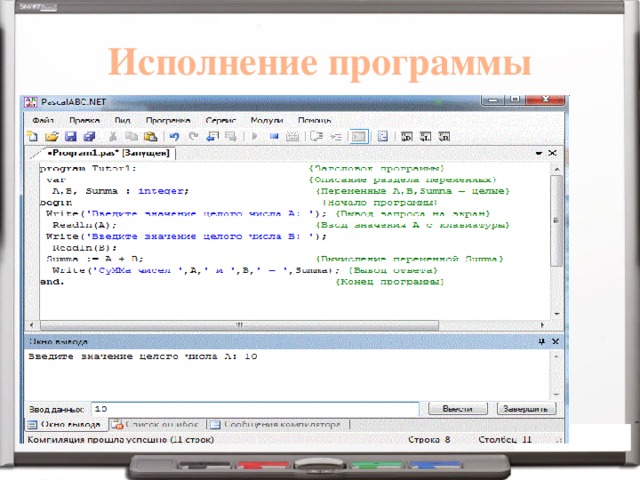Click the 'A,B, Summa : integer;' declaration line
The height and width of the screenshot is (480, 640).
pyautogui.click(x=120, y=191)
